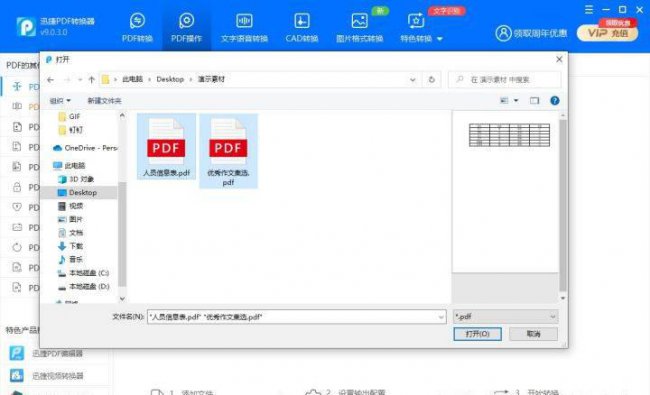This screenshot has height=395, width=650.
Task: Change the view with the view icon
Action: click(x=504, y=100)
